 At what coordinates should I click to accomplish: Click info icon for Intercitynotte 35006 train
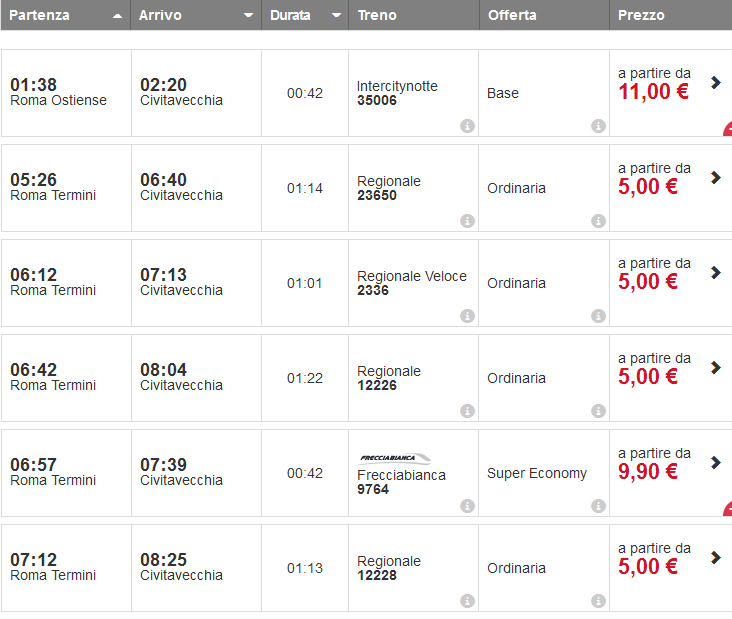click(467, 126)
